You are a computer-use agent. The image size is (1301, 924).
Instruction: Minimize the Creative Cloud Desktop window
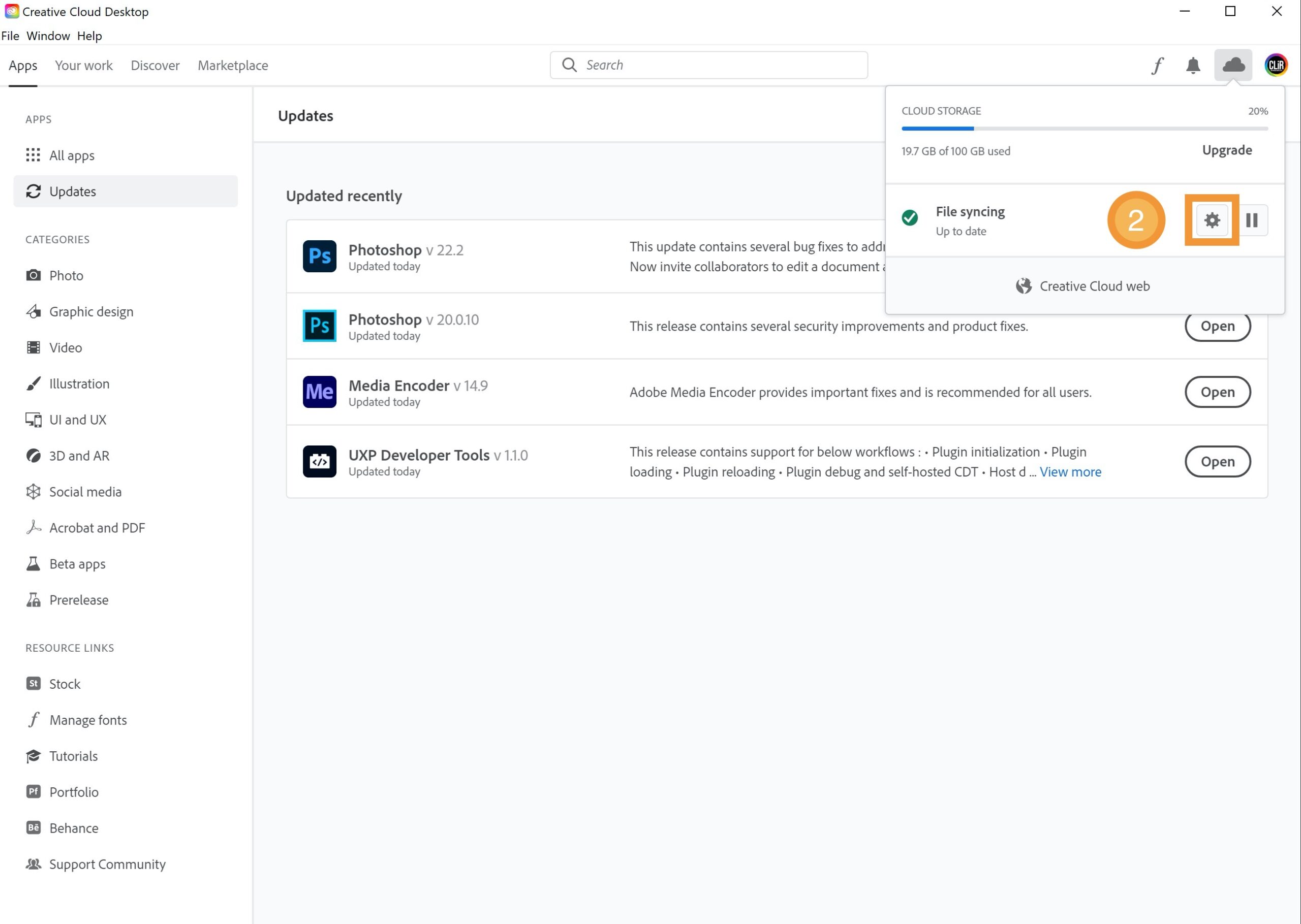click(1184, 11)
